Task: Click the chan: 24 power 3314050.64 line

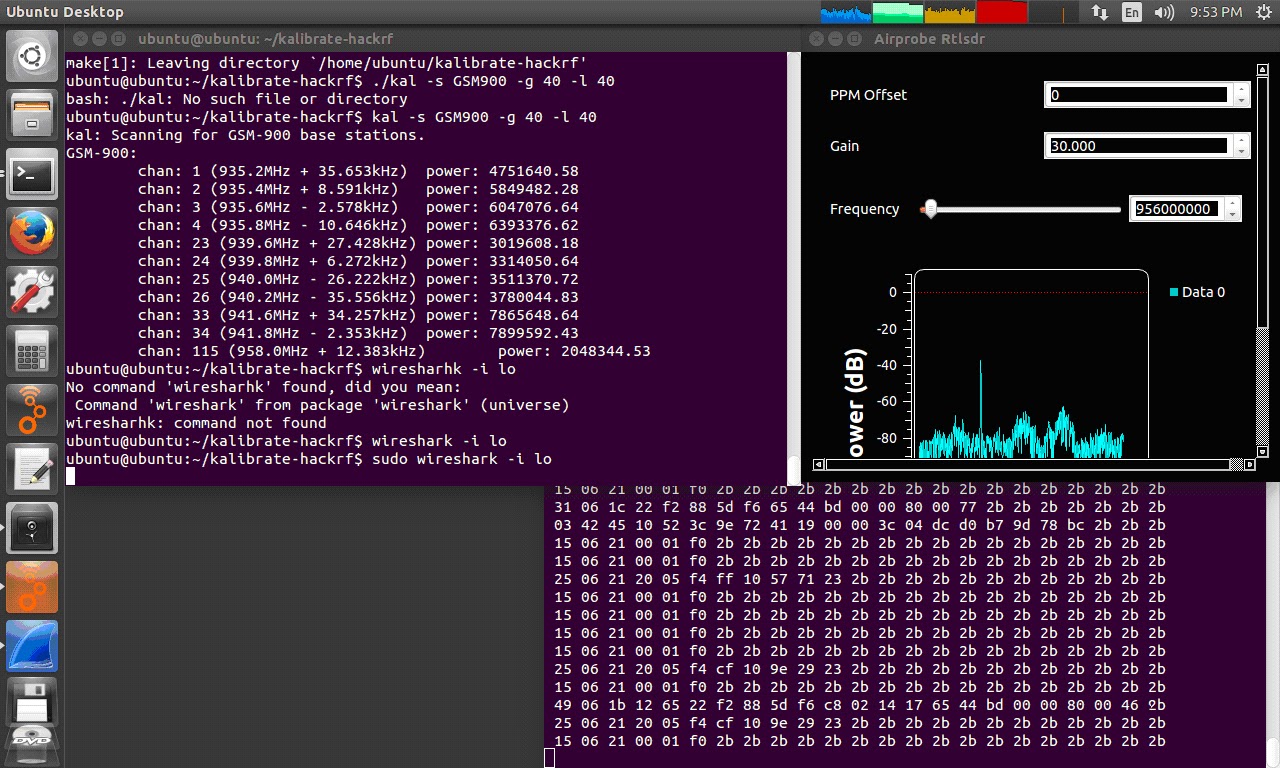Action: (358, 261)
